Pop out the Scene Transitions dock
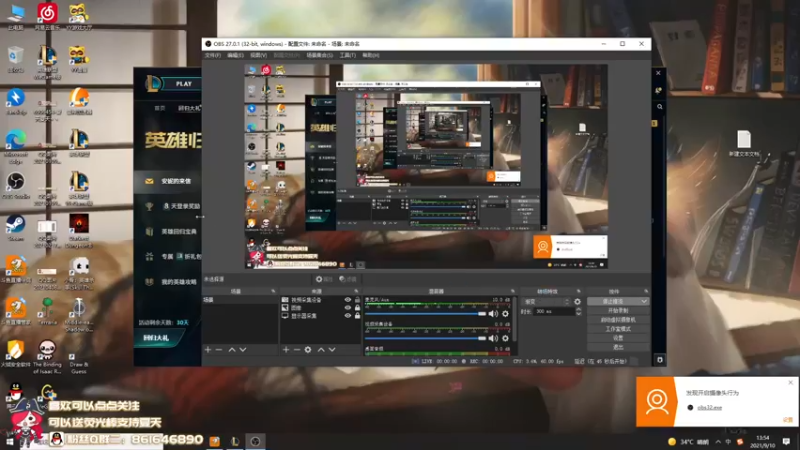 [578, 291]
